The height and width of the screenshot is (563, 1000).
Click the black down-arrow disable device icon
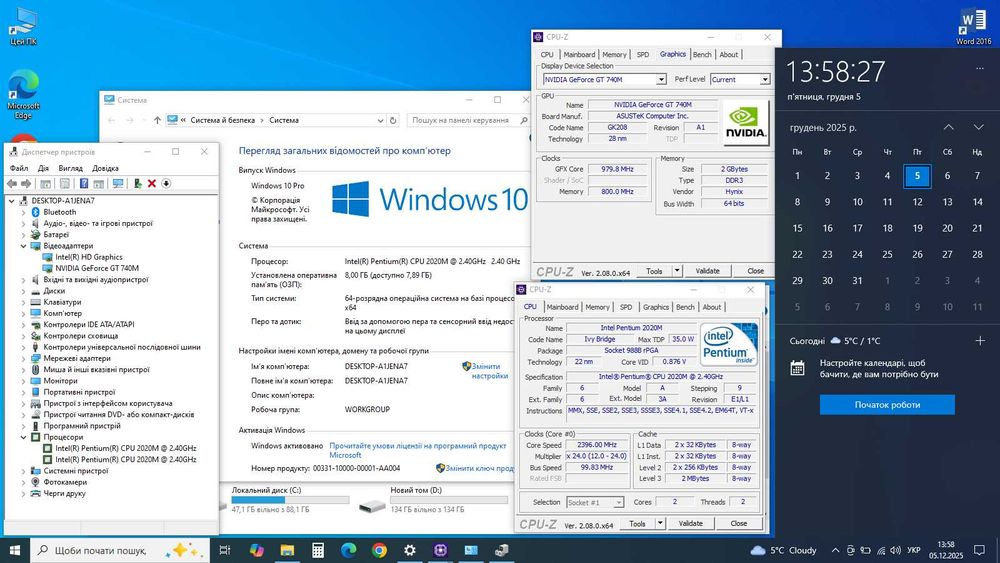pos(166,184)
